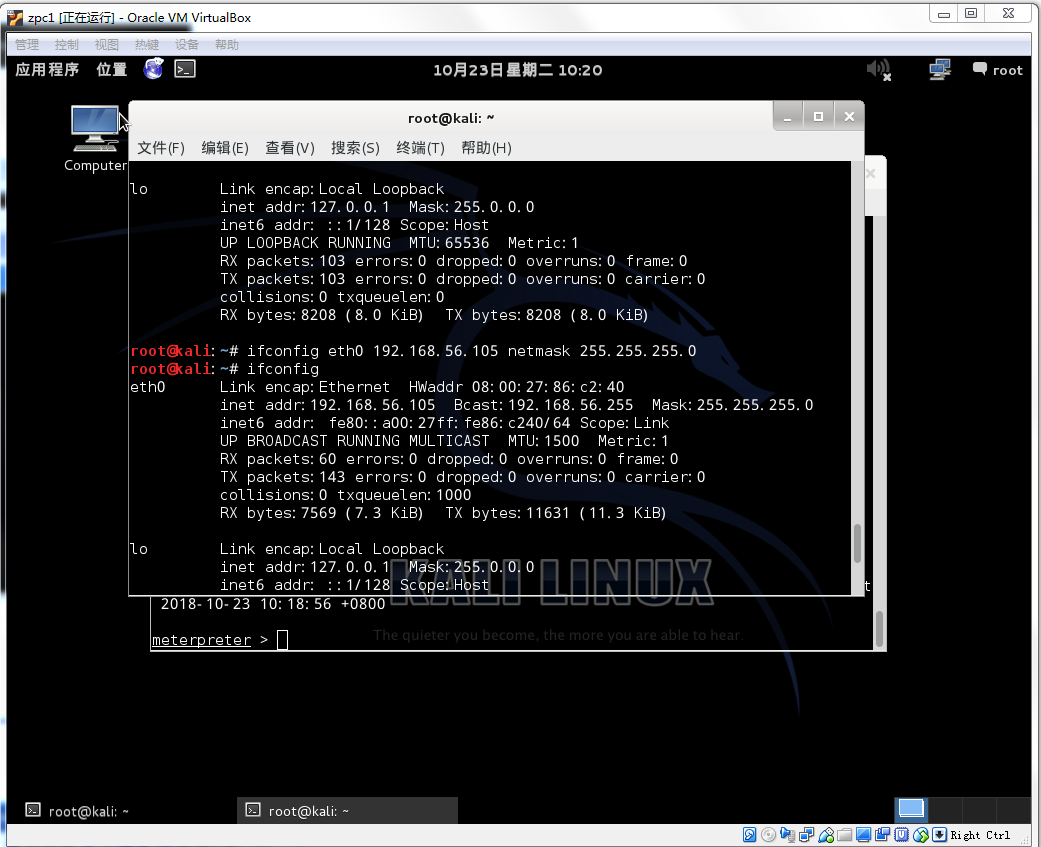Open terminal 查看(V) menu
Screen dimensions: 1041x847
click(x=290, y=147)
